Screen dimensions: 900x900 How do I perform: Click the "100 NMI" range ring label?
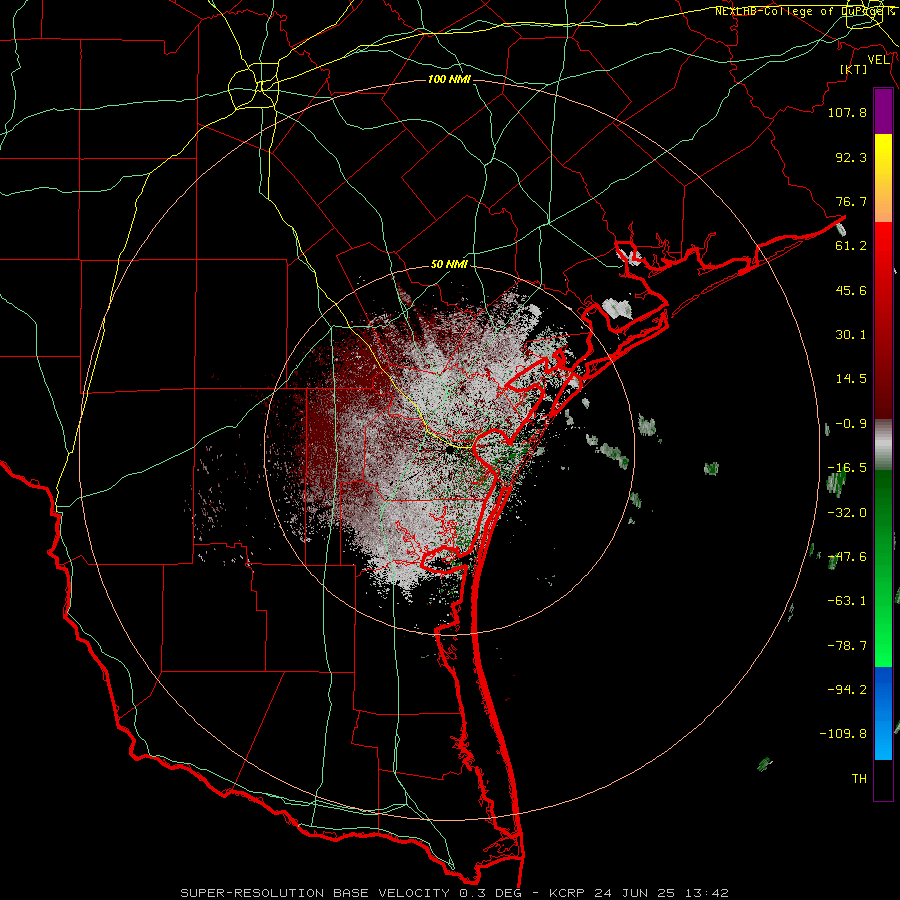coord(449,79)
